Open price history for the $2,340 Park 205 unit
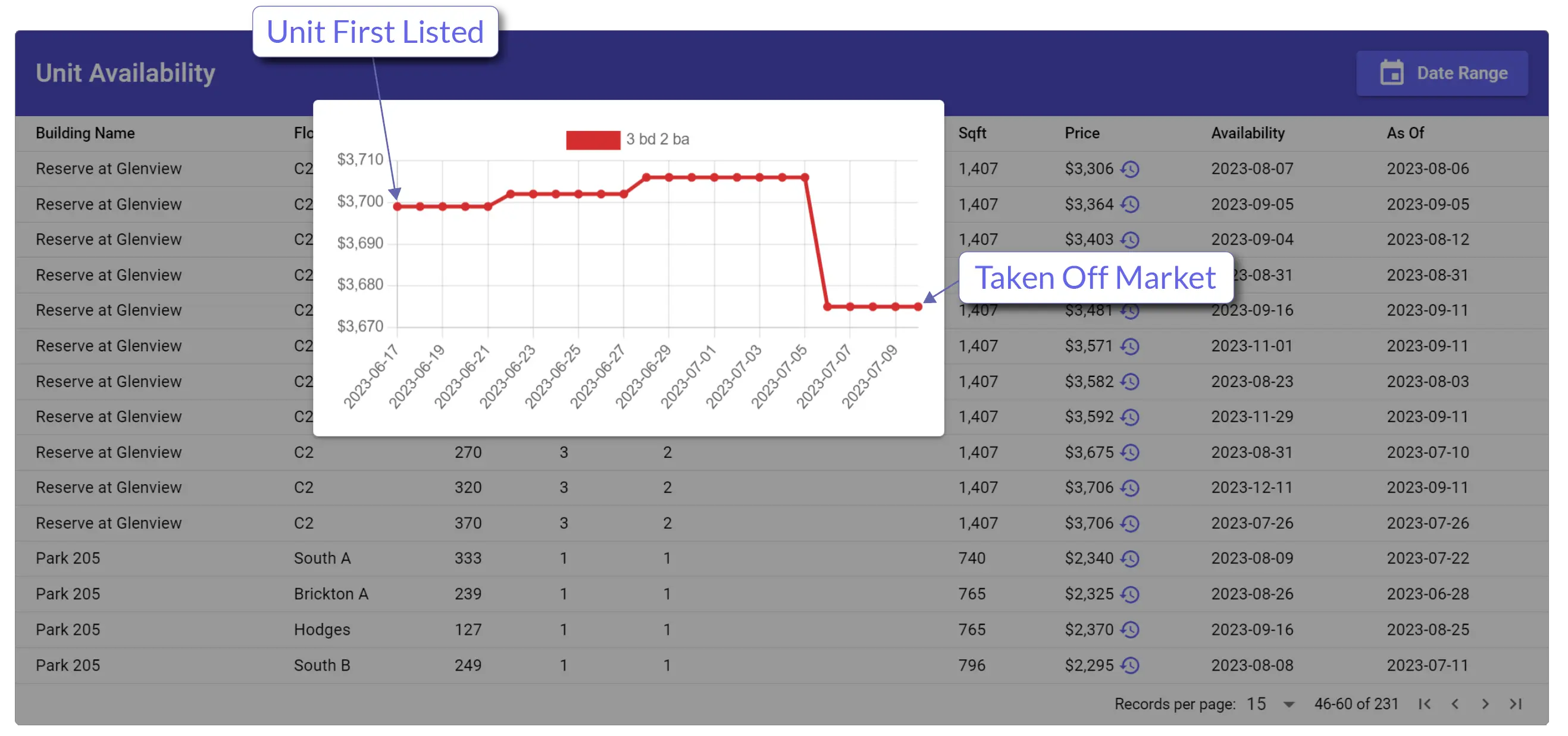This screenshot has height=736, width=1568. point(1131,558)
